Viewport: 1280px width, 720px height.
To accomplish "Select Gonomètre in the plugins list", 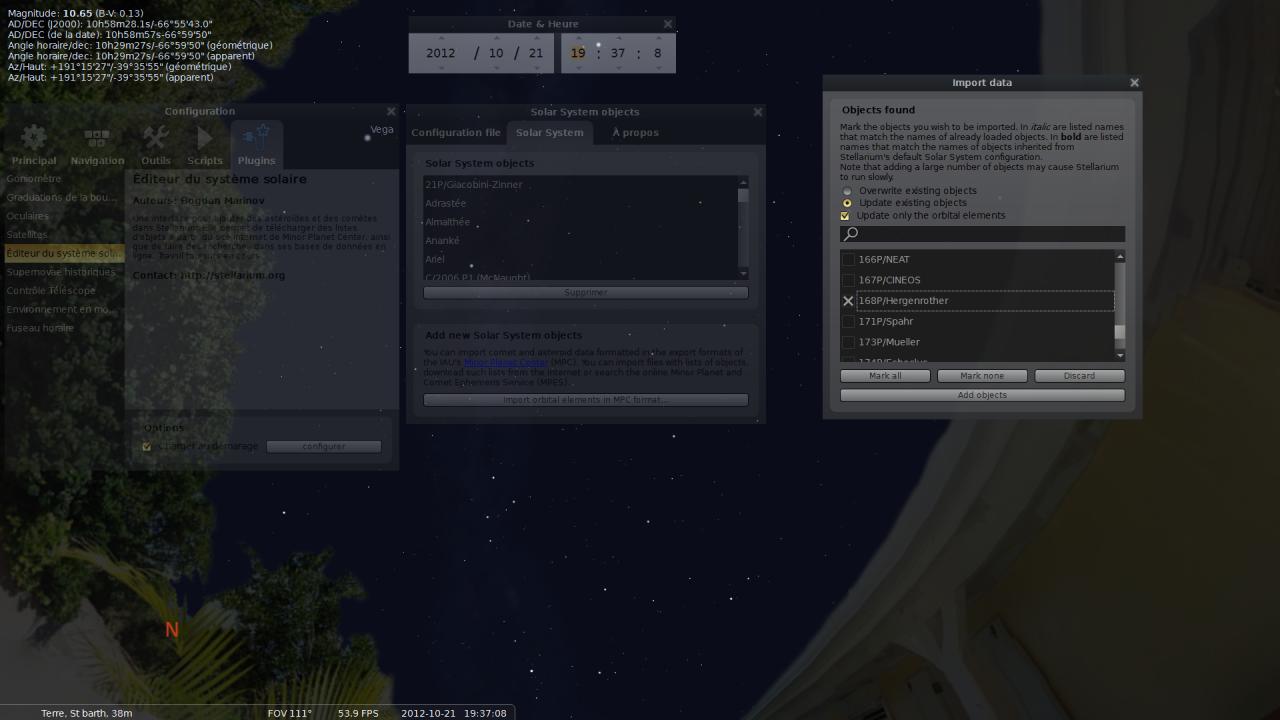I will 64,179.
